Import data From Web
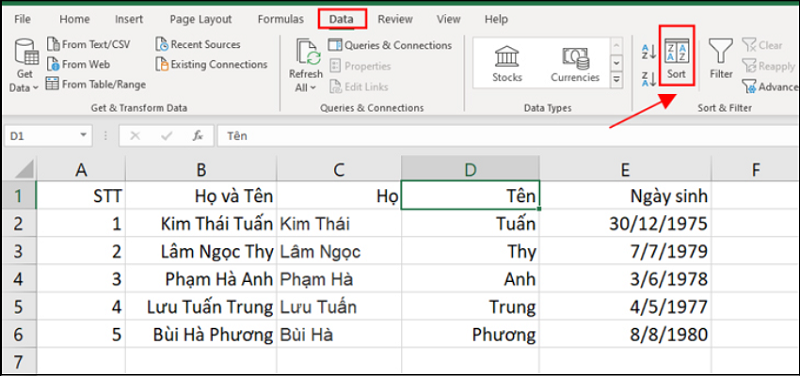 pyautogui.click(x=78, y=65)
